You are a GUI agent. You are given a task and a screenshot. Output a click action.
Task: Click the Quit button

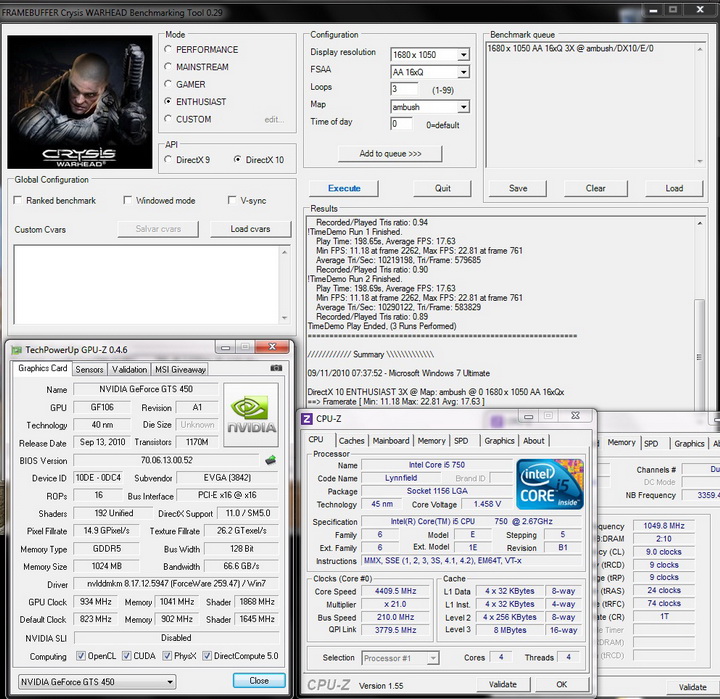coord(442,188)
